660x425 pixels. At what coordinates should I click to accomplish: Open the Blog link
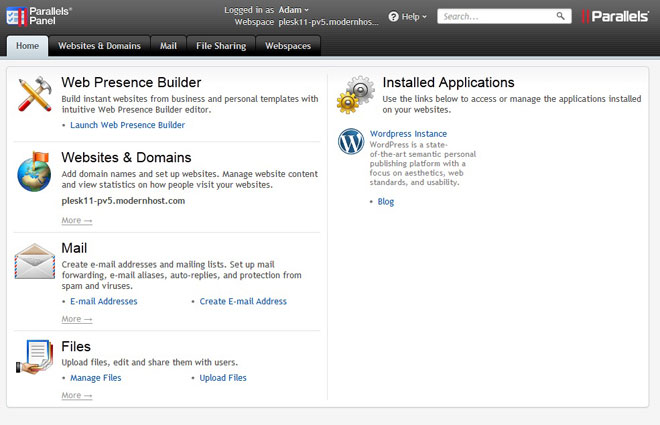386,202
